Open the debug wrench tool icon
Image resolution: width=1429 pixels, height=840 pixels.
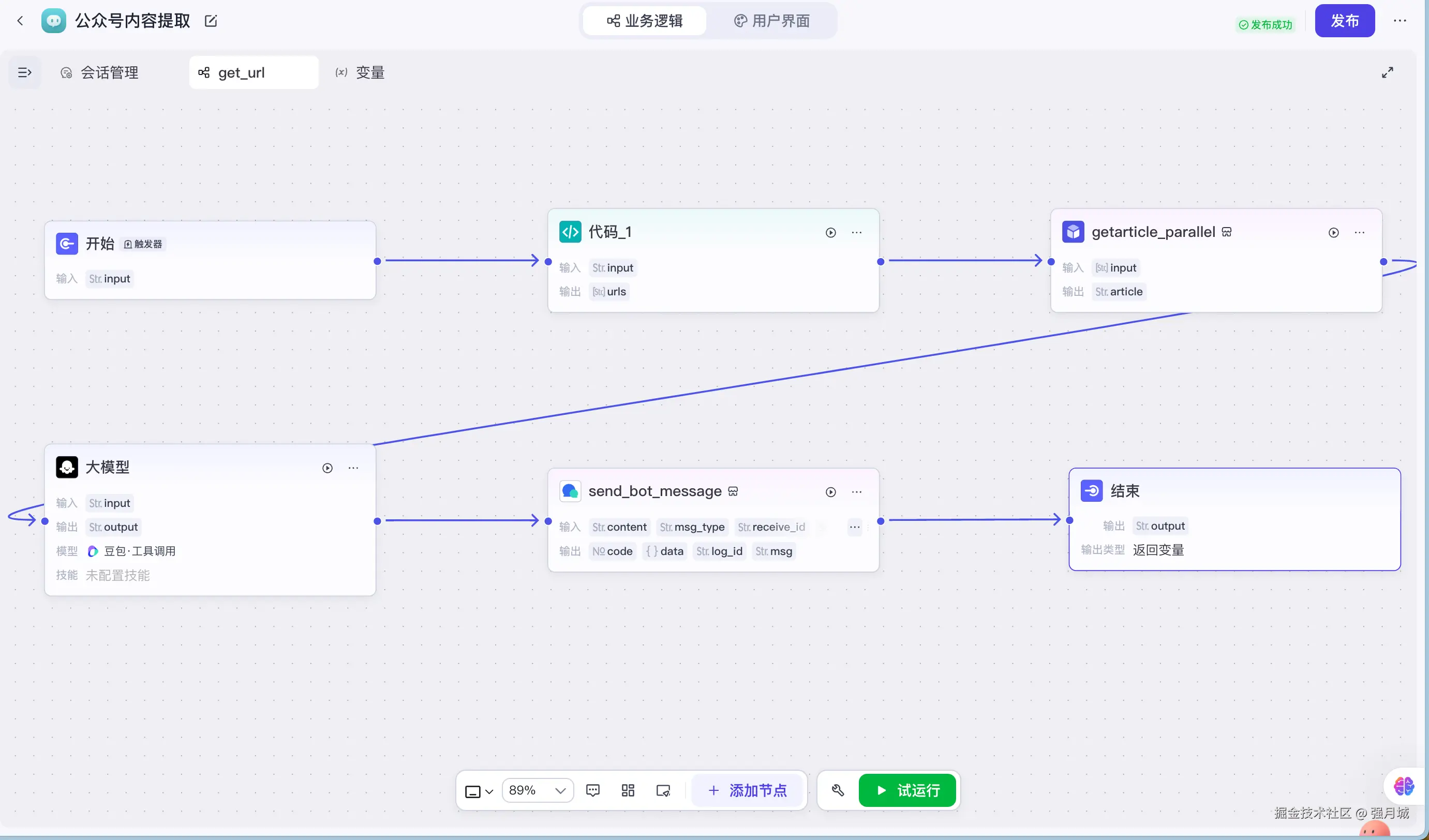click(838, 790)
